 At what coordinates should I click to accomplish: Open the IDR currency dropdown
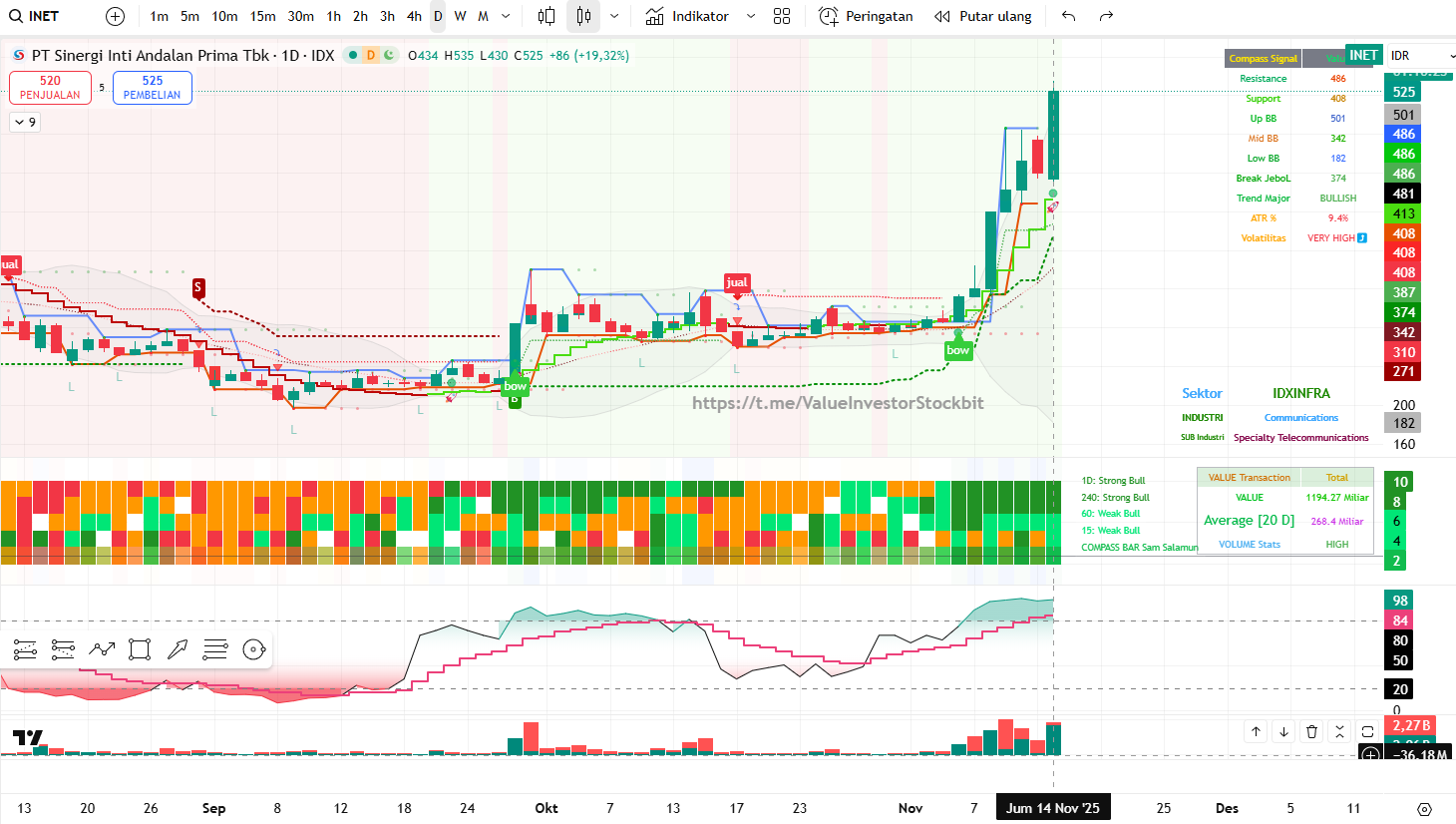[1421, 56]
